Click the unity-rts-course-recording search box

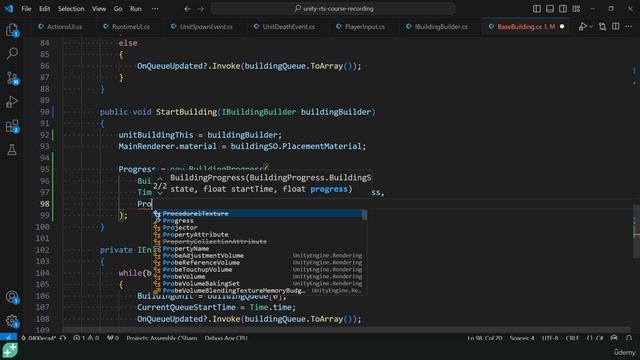[333, 9]
